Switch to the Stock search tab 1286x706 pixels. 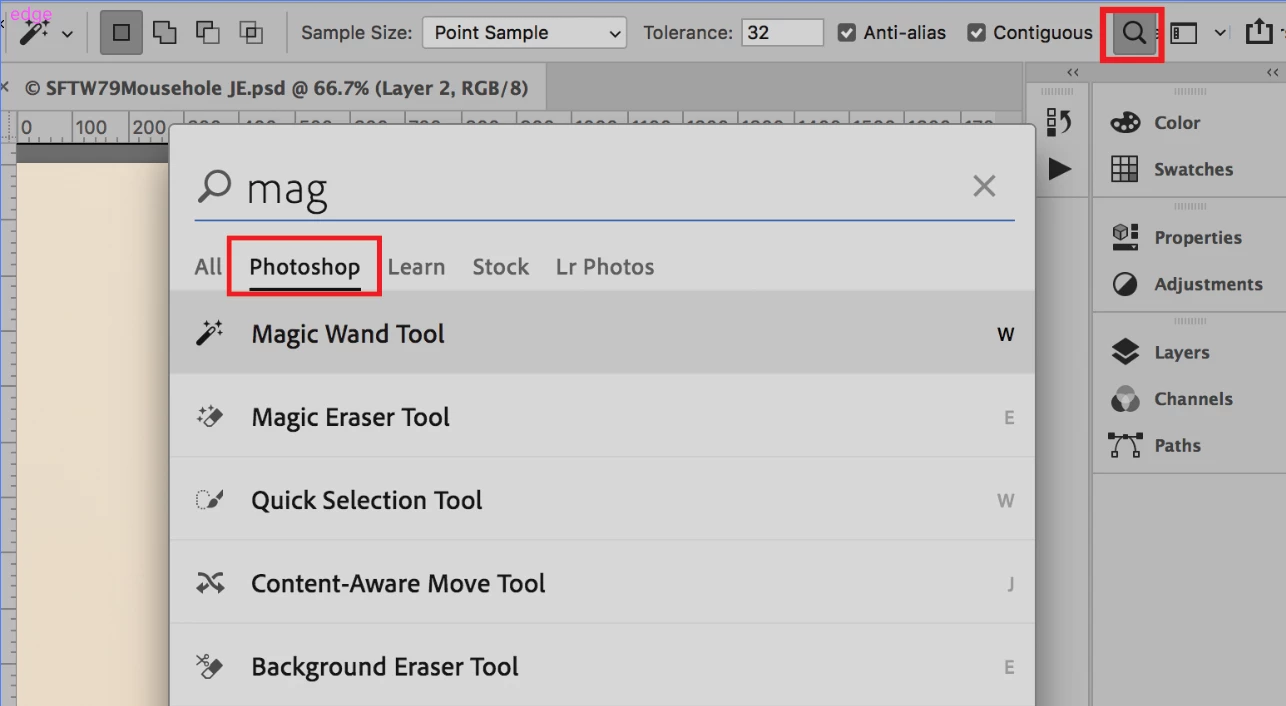coord(500,267)
